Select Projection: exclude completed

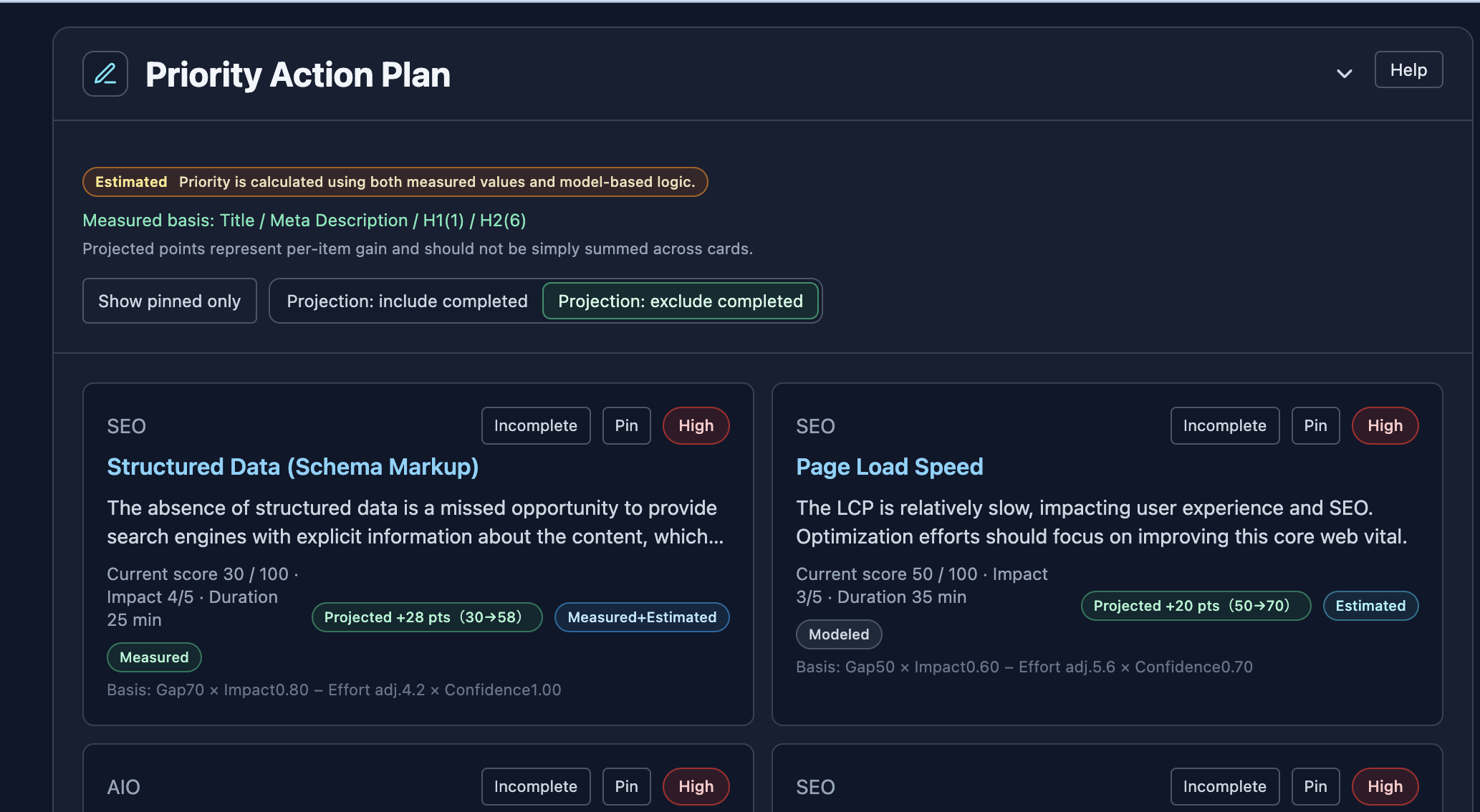coord(681,301)
